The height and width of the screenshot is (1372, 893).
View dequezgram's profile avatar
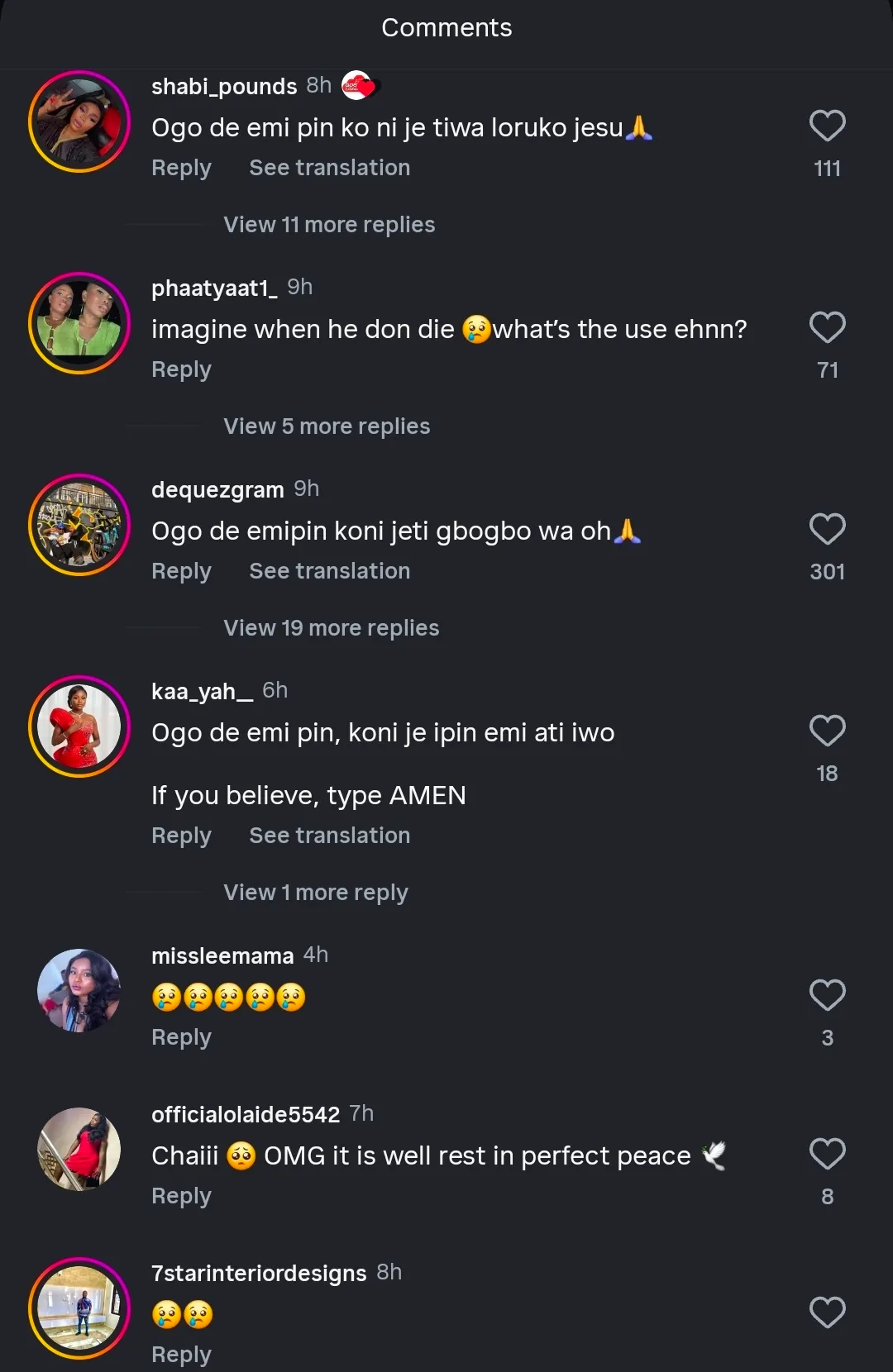79,525
